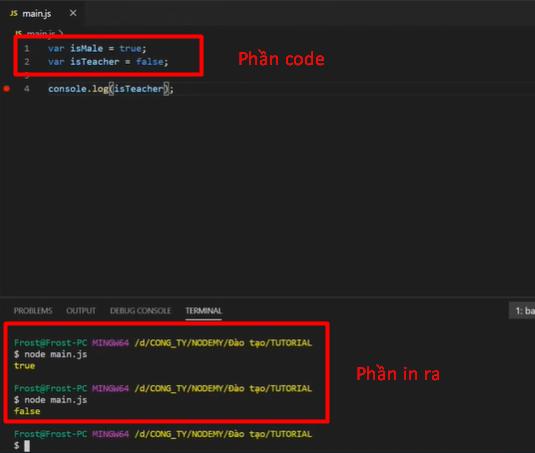Click the false value on line 2

150,62
